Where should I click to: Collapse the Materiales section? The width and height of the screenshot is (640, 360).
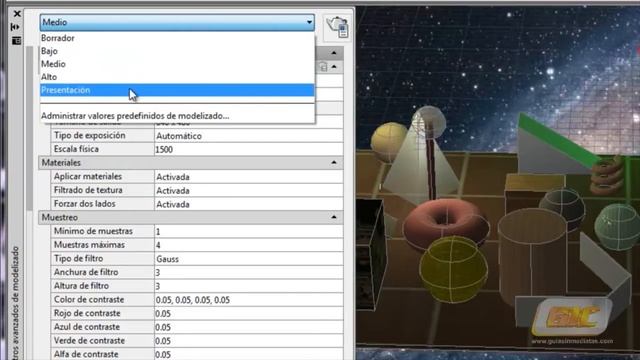[334, 162]
